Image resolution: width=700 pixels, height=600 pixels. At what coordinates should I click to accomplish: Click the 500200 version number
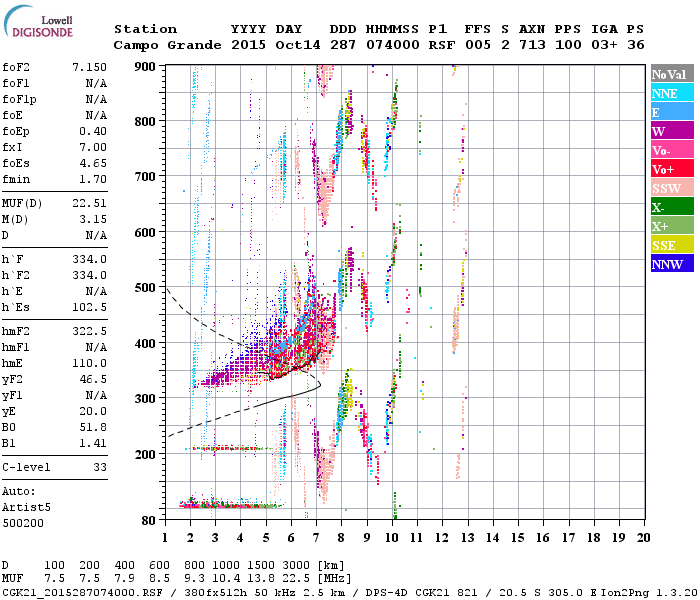(23, 523)
